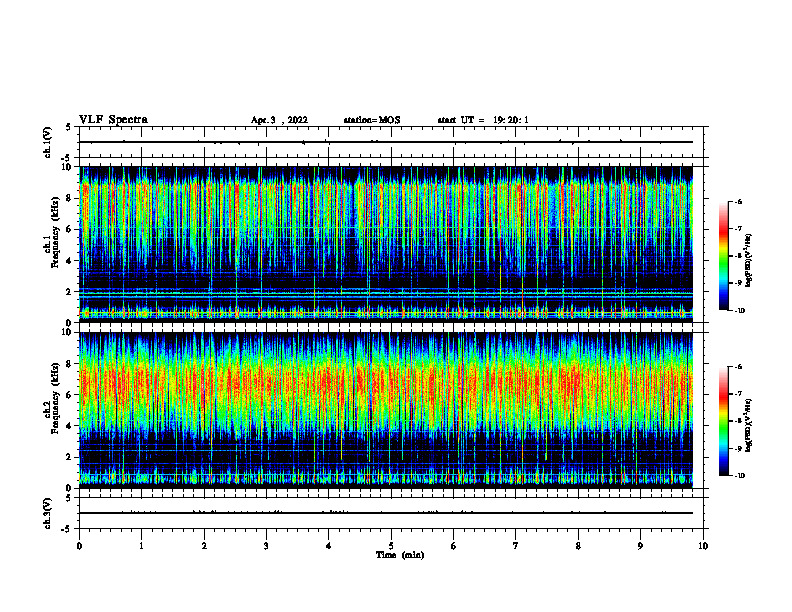Click the time axis tick label "9"

pyautogui.click(x=640, y=546)
